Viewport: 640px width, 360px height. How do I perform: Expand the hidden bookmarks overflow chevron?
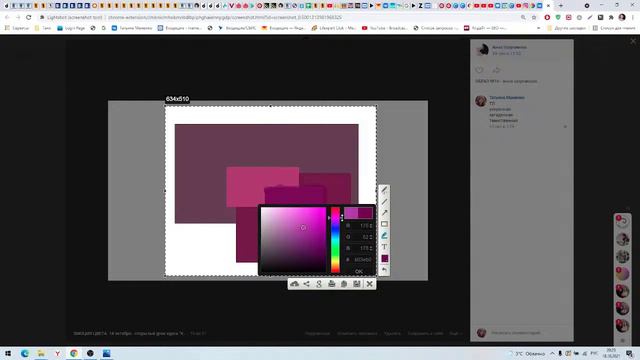point(538,28)
